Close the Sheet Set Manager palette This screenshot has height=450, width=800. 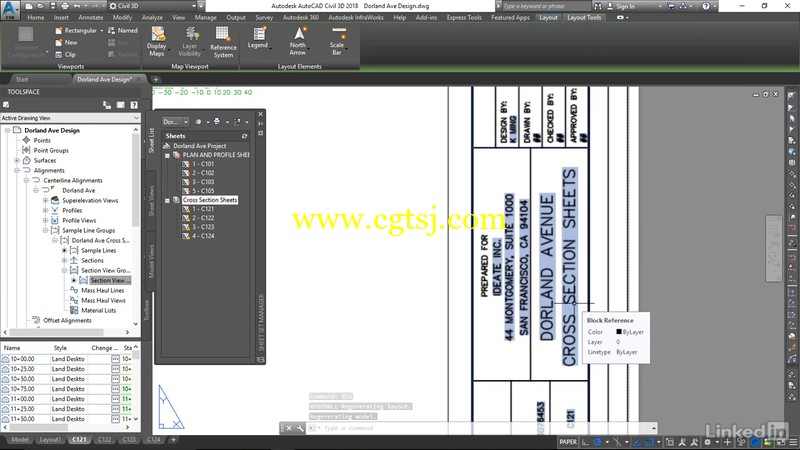pos(260,114)
